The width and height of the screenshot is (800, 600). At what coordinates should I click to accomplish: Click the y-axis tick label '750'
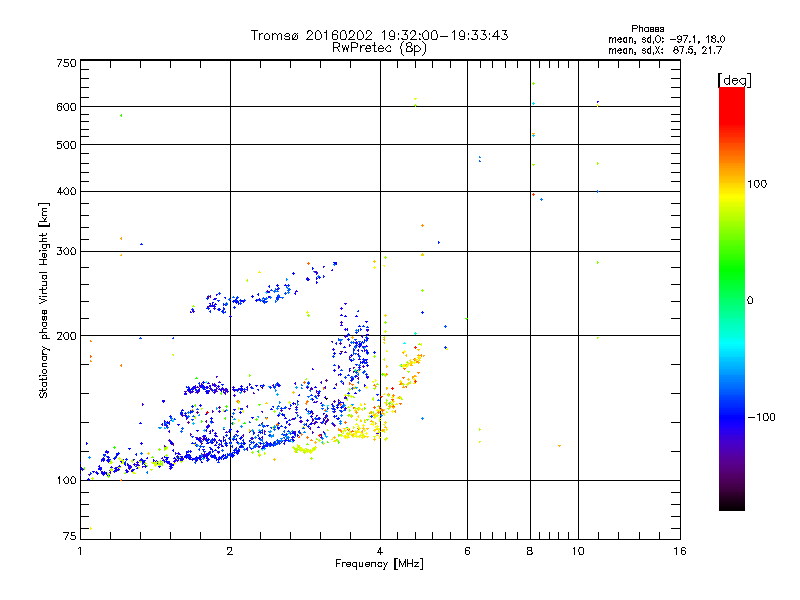point(66,63)
